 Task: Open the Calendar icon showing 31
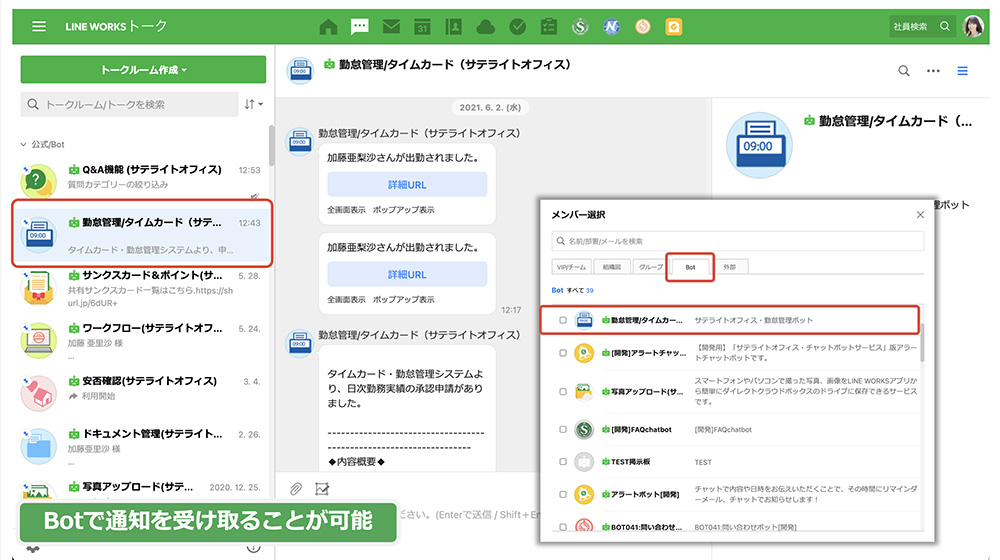(422, 27)
